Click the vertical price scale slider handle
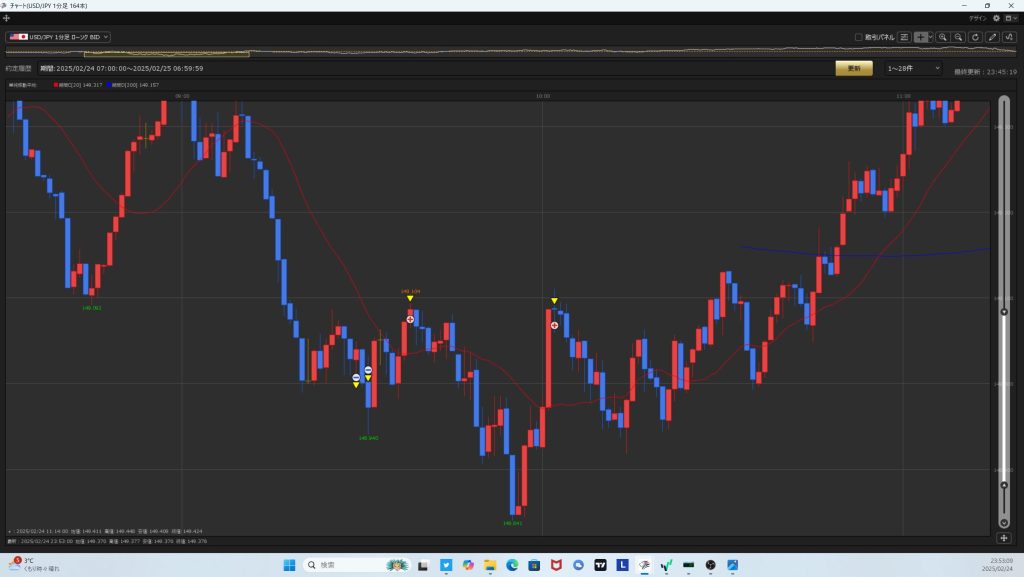The height and width of the screenshot is (577, 1024). pos(1004,313)
